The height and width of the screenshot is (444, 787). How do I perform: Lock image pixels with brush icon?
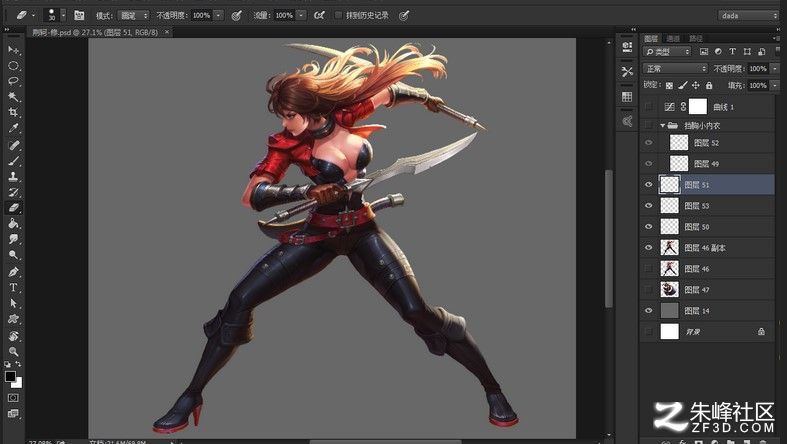682,85
